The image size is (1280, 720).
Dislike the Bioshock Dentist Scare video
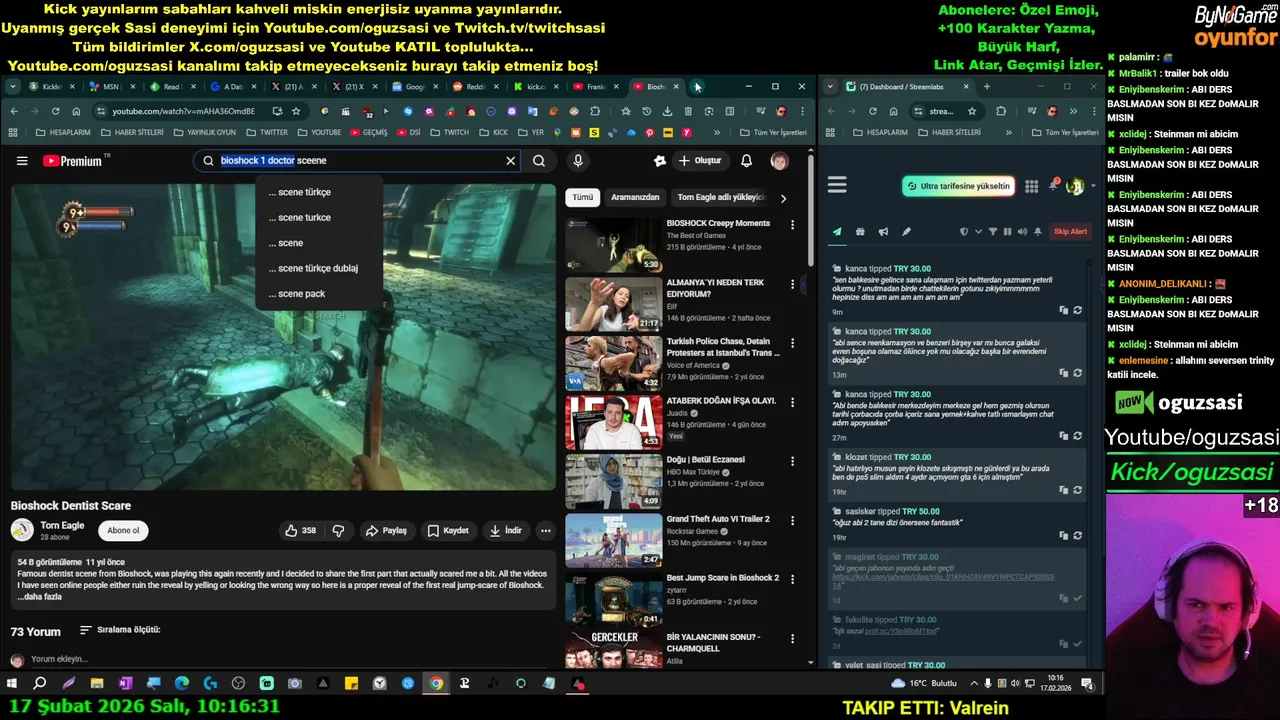pos(338,531)
